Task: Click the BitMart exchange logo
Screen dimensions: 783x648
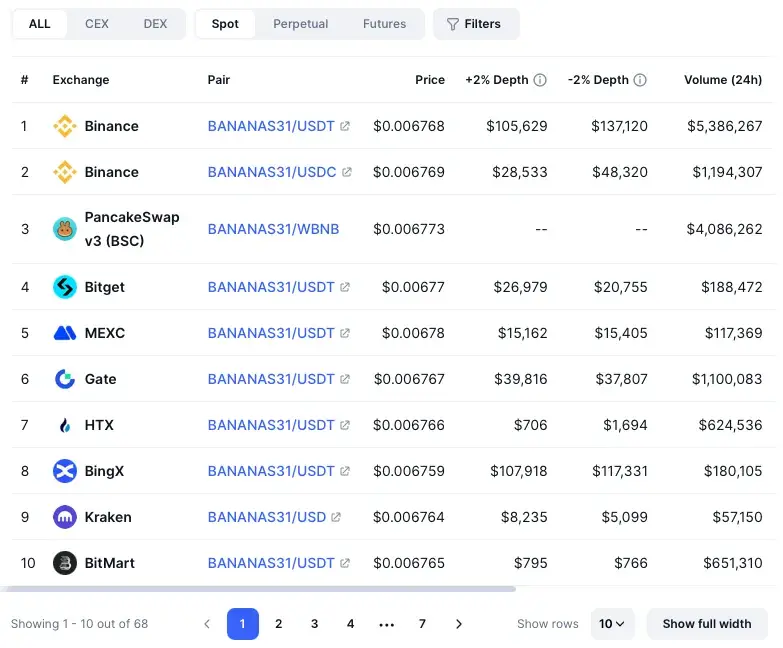Action: point(65,563)
